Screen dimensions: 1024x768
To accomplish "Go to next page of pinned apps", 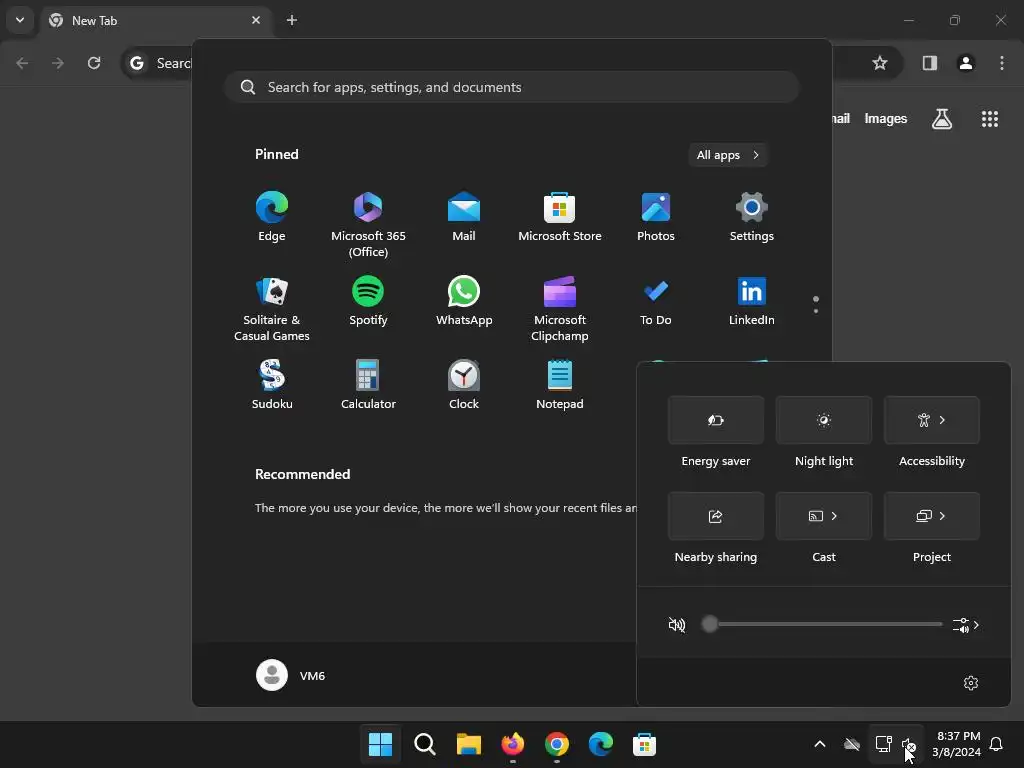I will (816, 311).
